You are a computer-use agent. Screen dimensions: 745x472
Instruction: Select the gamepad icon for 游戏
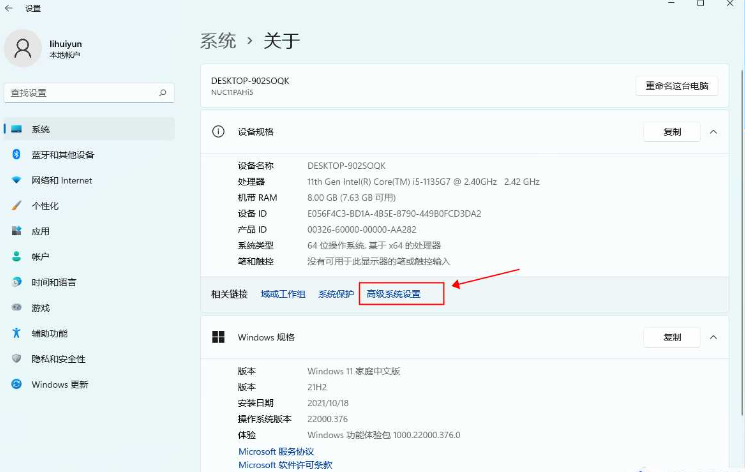click(x=17, y=308)
